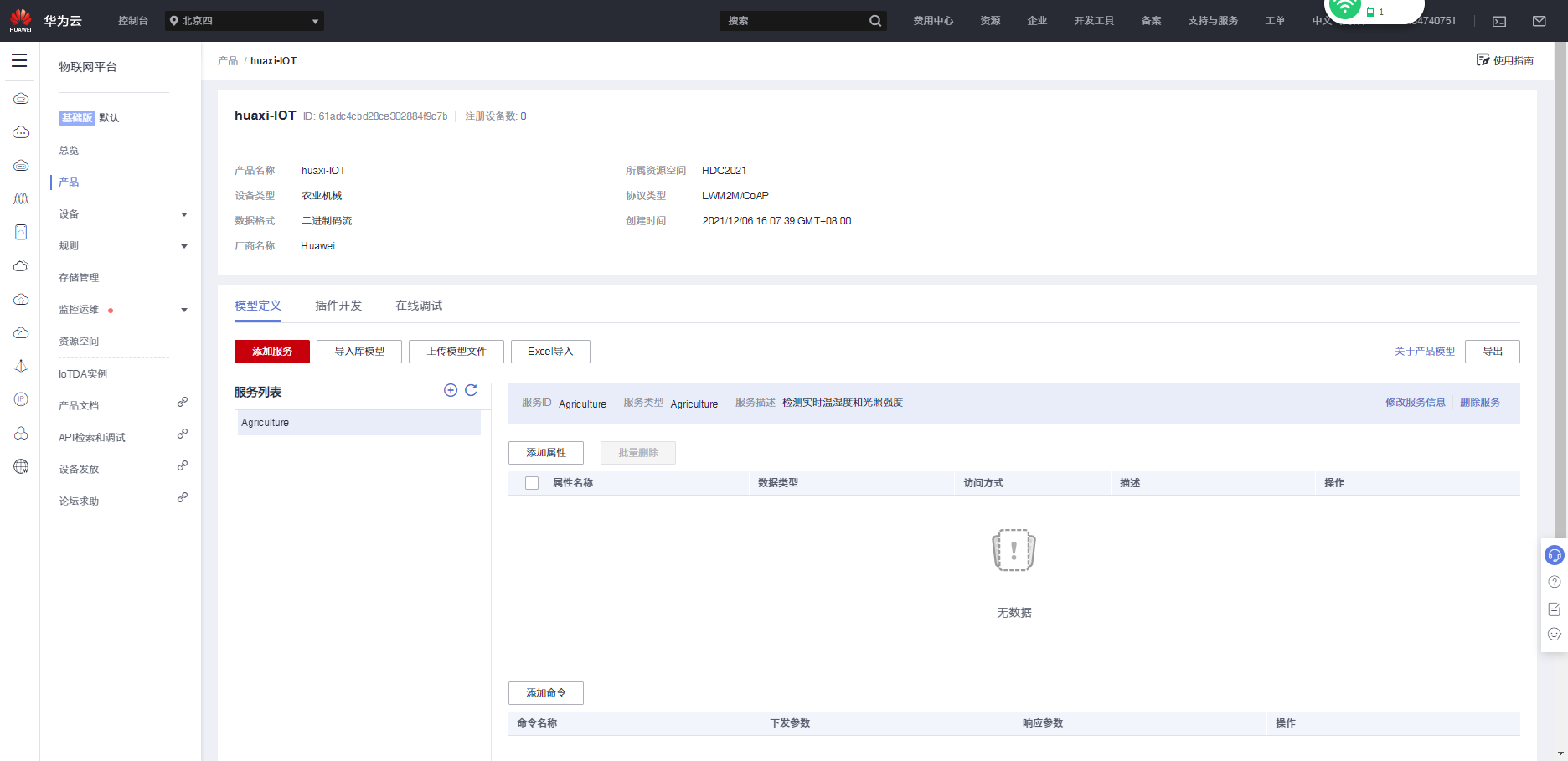
Task: Open 支持与服务 in the top bar
Action: [x=1213, y=21]
